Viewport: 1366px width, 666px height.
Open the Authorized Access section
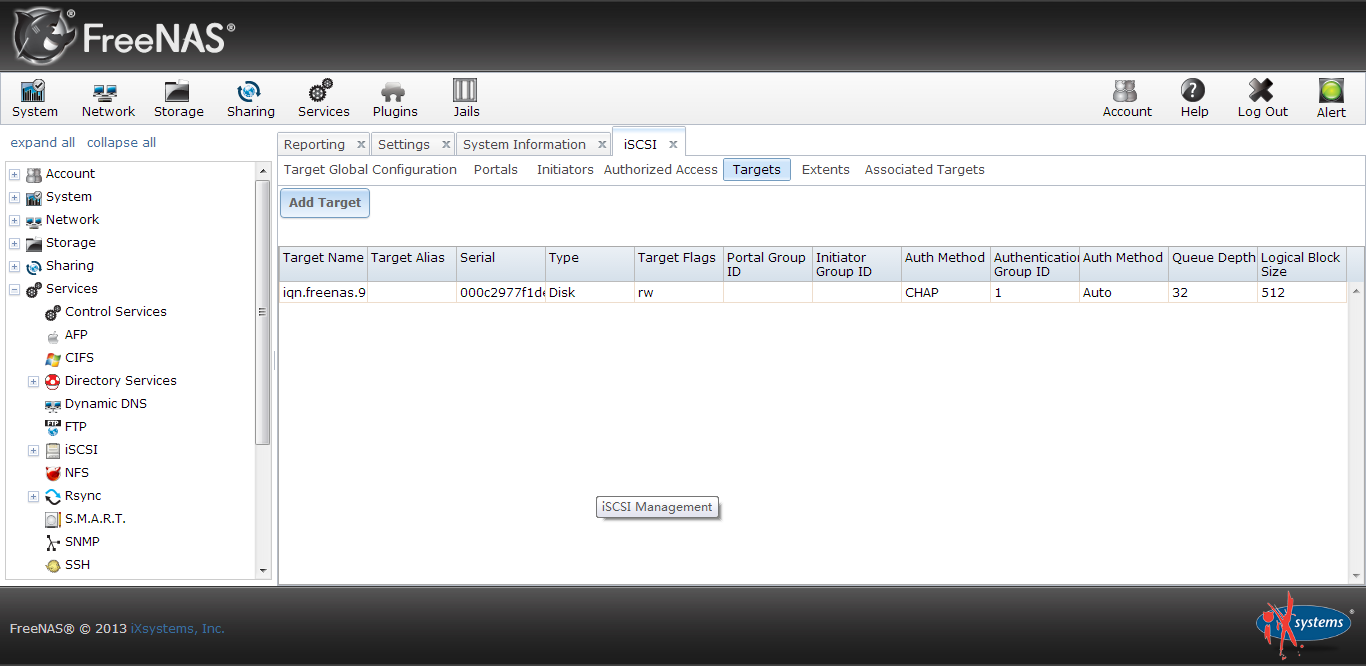[661, 170]
